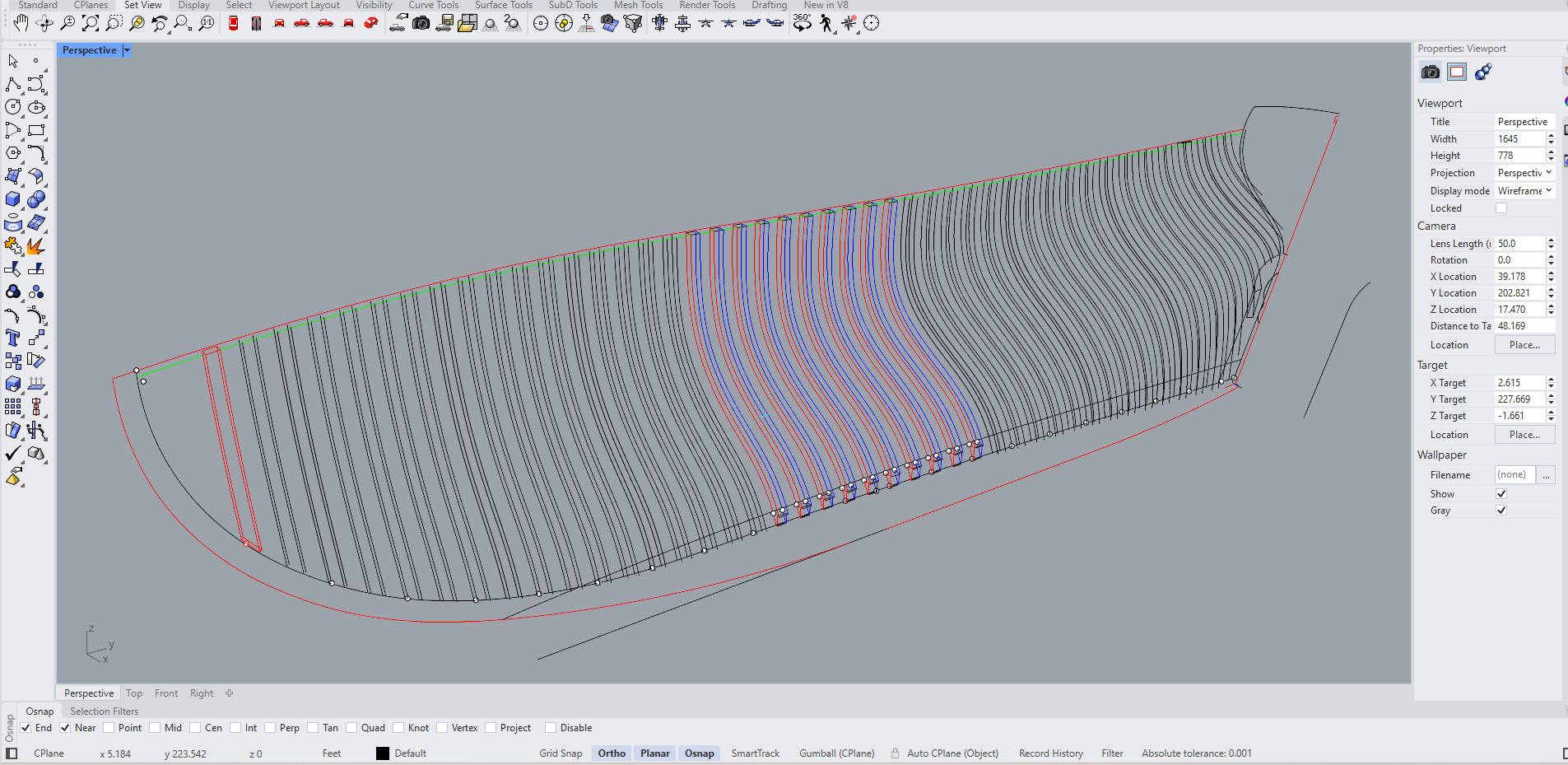Toggle the Grid Snap status bar button
The width and height of the screenshot is (1568, 765).
pyautogui.click(x=561, y=753)
